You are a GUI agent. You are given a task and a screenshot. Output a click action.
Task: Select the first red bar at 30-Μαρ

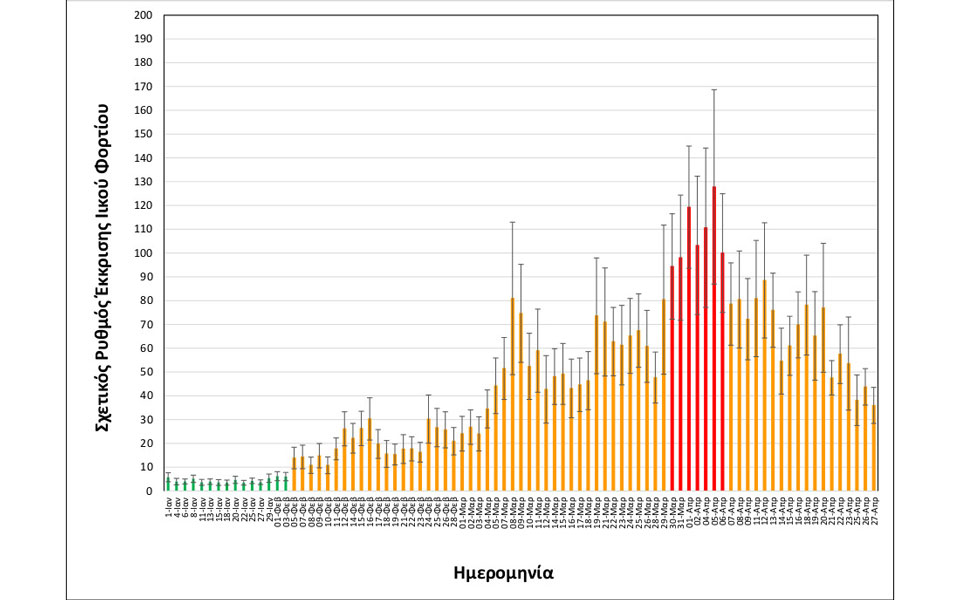(x=672, y=380)
